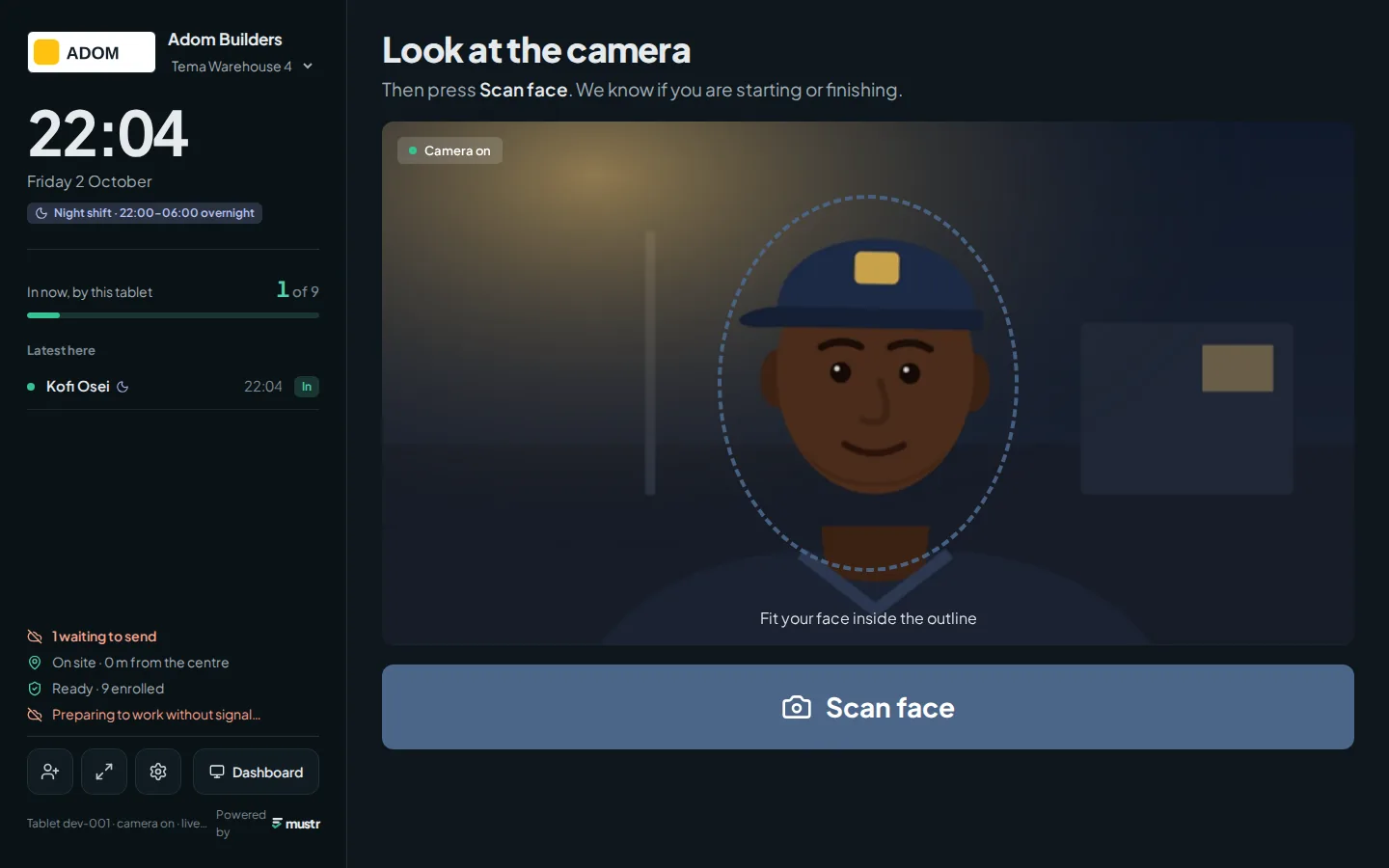Image resolution: width=1389 pixels, height=868 pixels.
Task: Click the Look at the camera heading
Action: [x=536, y=50]
